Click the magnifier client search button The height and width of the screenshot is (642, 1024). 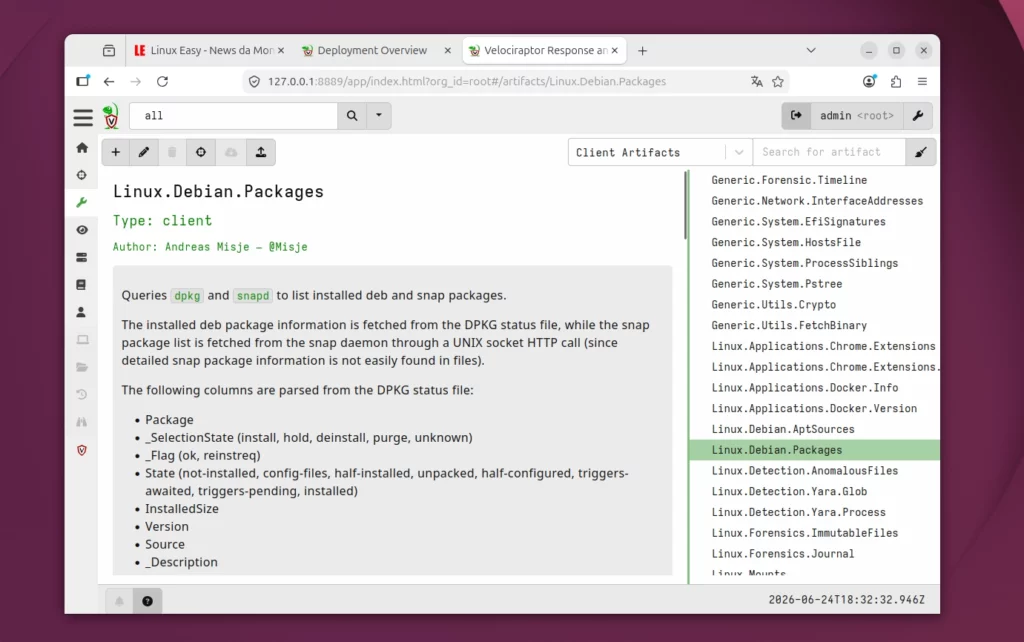point(352,116)
